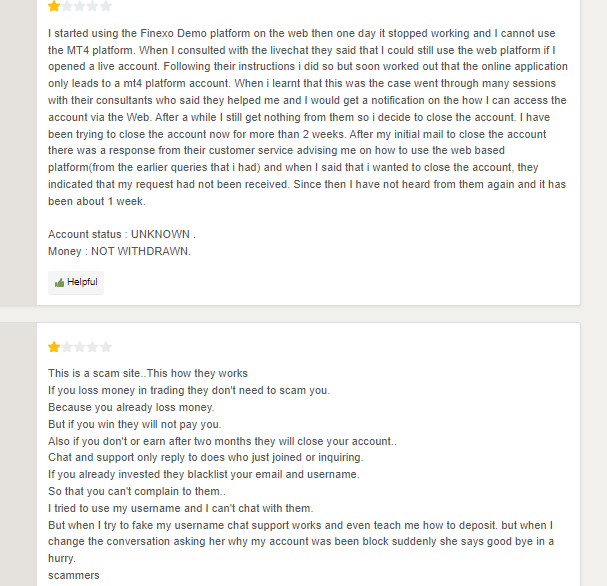Click the 'Money : NOT WITHDRAWN.' line
This screenshot has width=607, height=586.
[119, 251]
